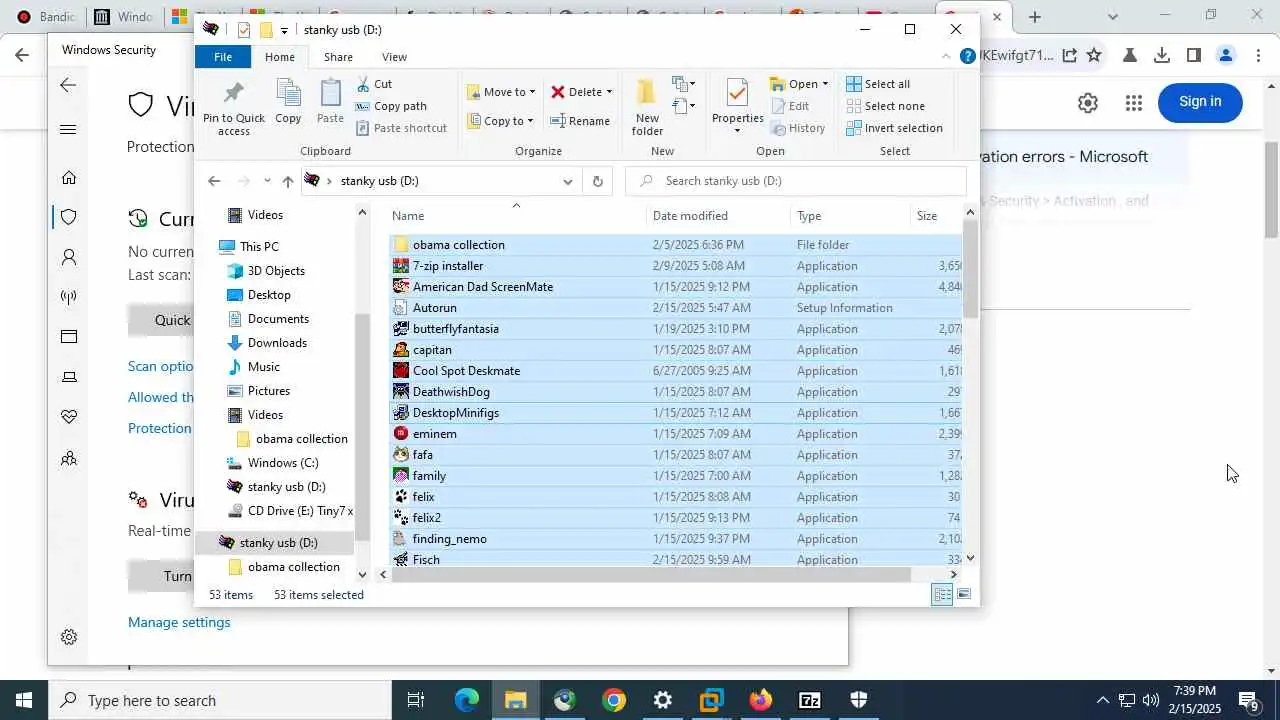Select the finding_nemo file
The image size is (1280, 720).
[x=675, y=539]
